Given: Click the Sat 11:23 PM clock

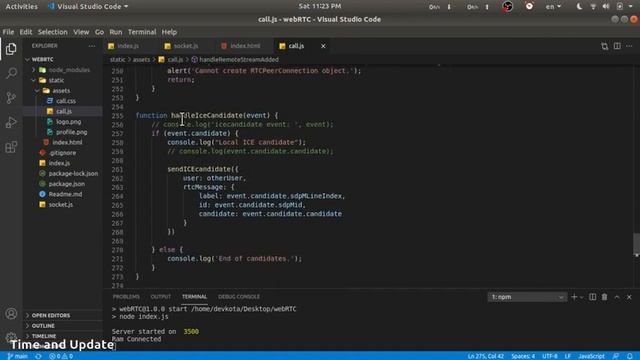Looking at the screenshot, I should [x=320, y=7].
